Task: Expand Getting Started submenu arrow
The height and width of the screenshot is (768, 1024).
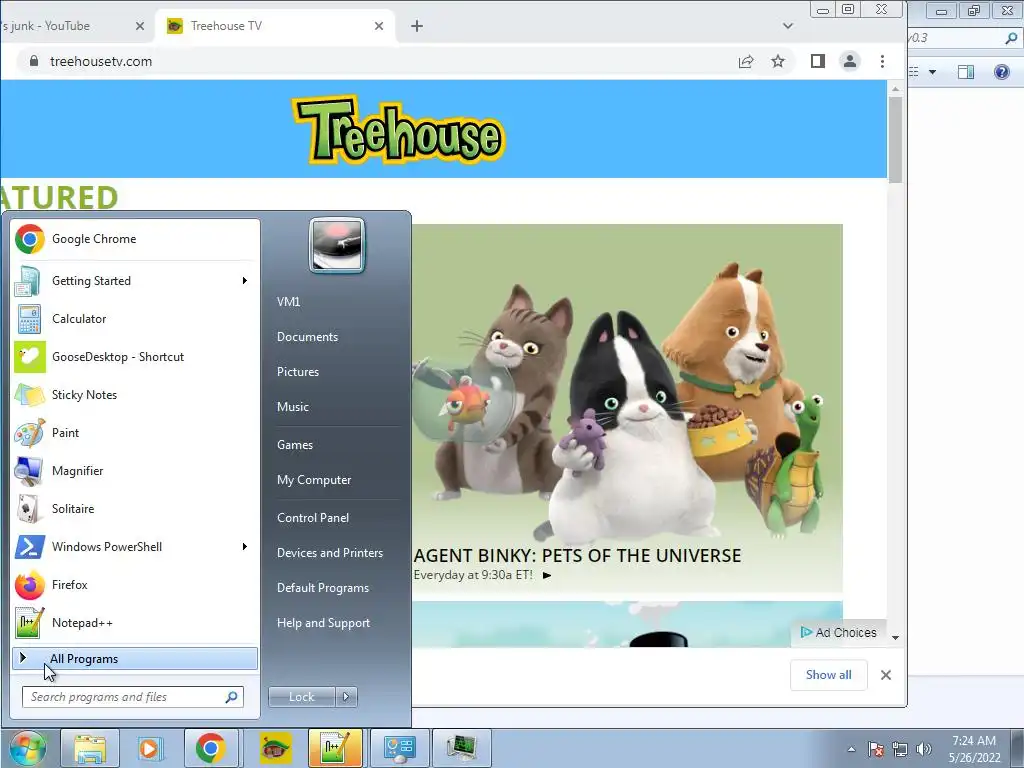Action: [245, 281]
